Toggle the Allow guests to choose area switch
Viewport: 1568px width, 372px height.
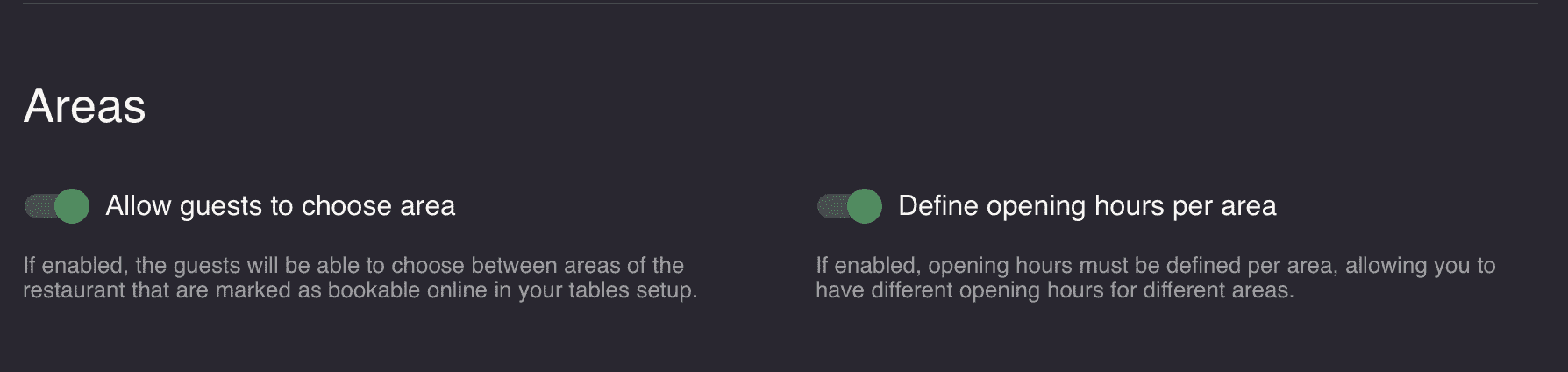(x=57, y=206)
